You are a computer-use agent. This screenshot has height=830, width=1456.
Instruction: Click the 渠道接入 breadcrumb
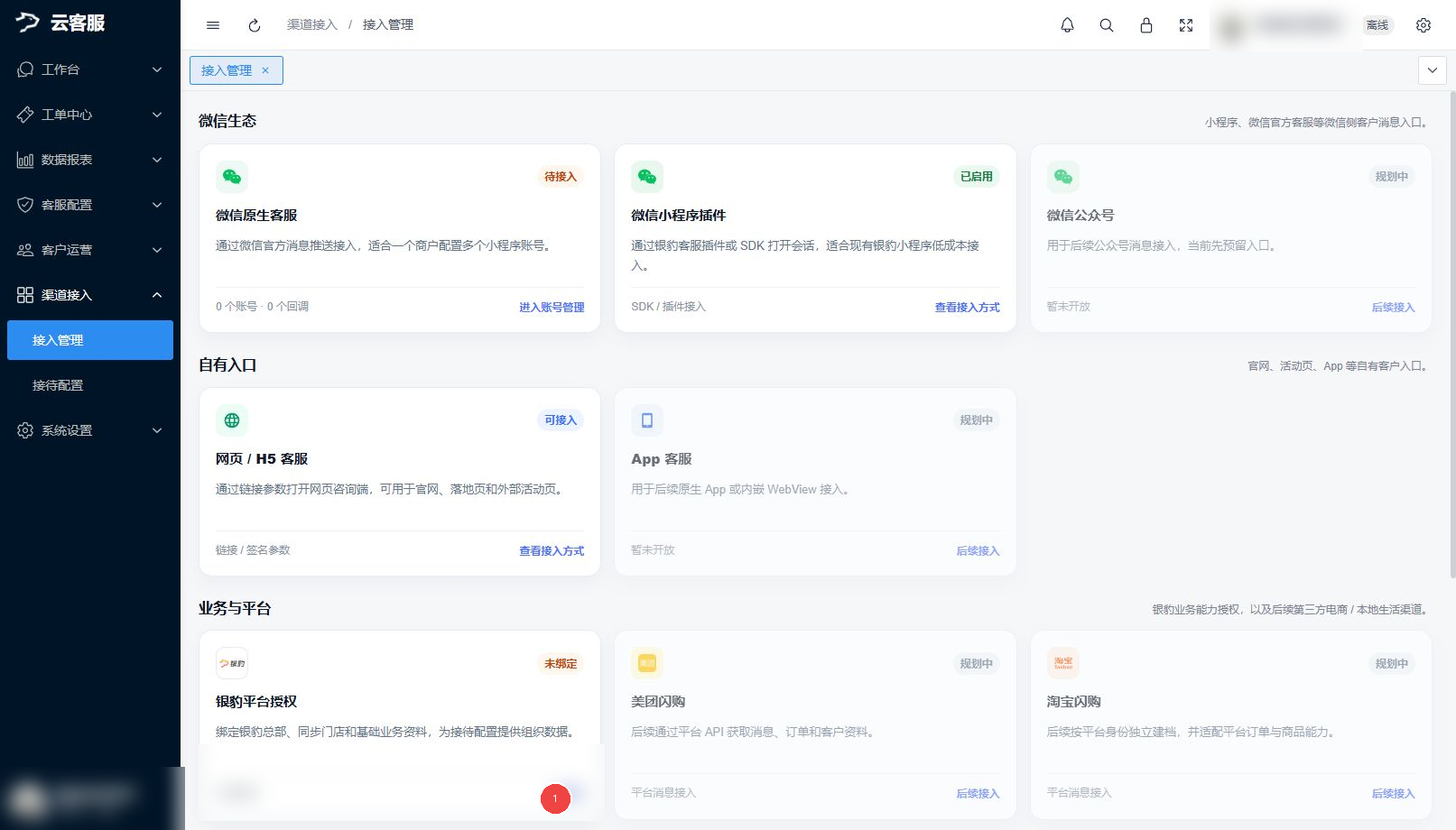(x=312, y=25)
